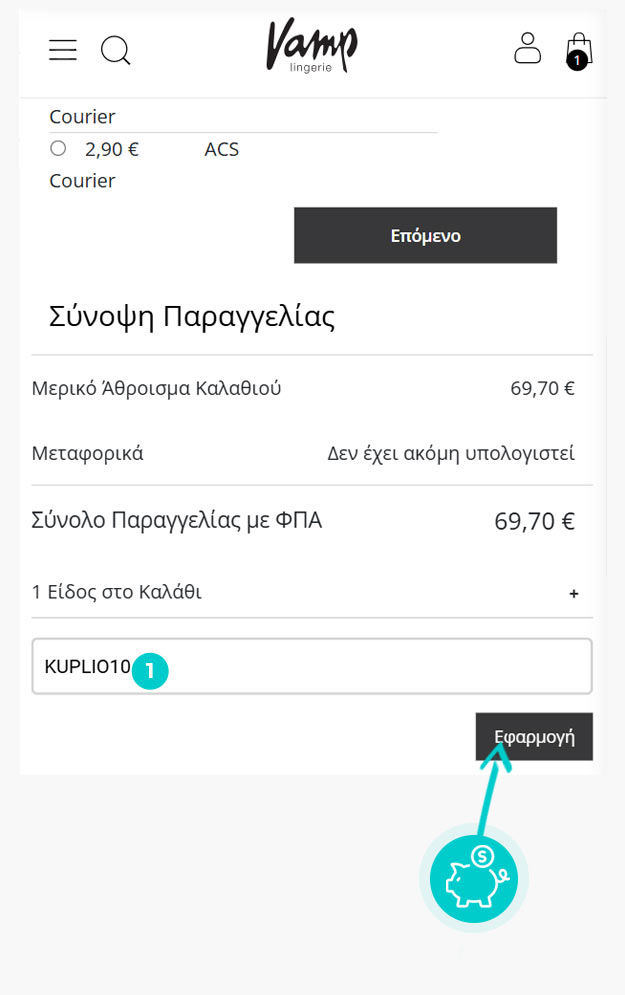Click the order total 69,70 € amount
Screen dimensions: 625x995
534,521
